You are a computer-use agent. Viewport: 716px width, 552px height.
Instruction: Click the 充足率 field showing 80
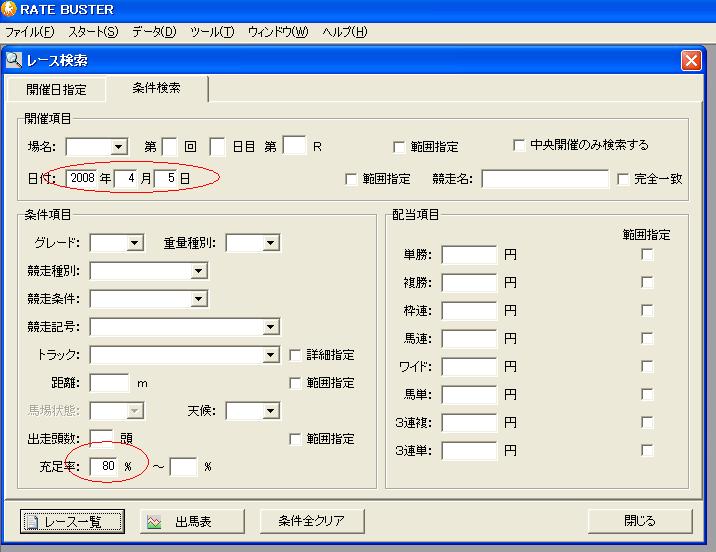click(x=104, y=466)
